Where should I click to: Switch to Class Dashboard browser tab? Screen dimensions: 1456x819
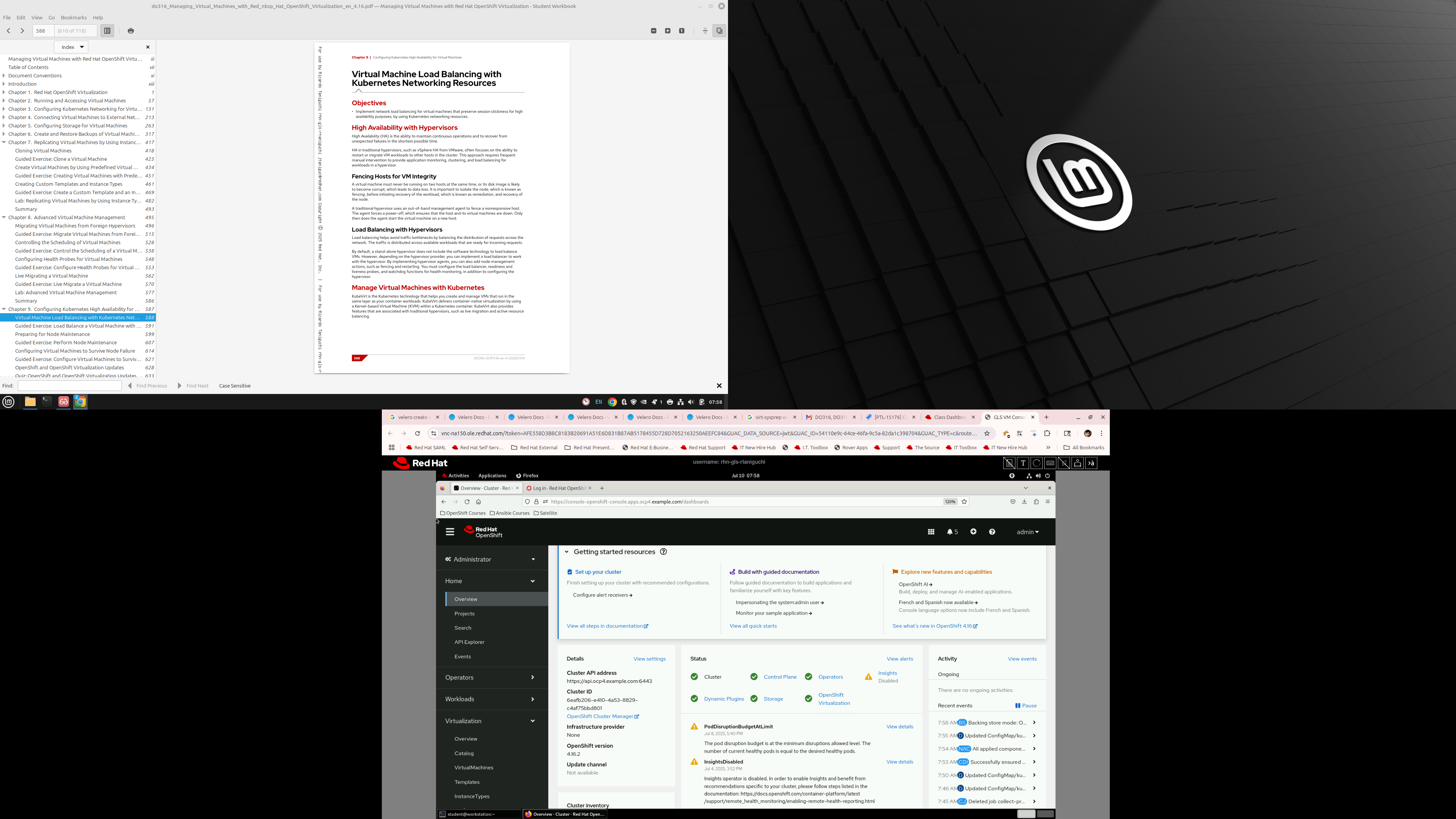click(x=949, y=417)
